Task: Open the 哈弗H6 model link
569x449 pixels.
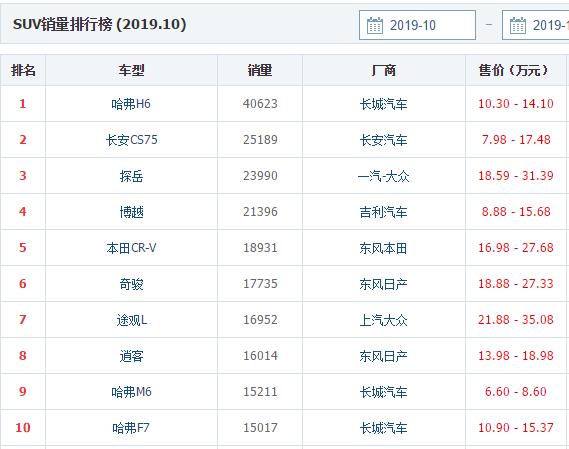Action: click(131, 104)
